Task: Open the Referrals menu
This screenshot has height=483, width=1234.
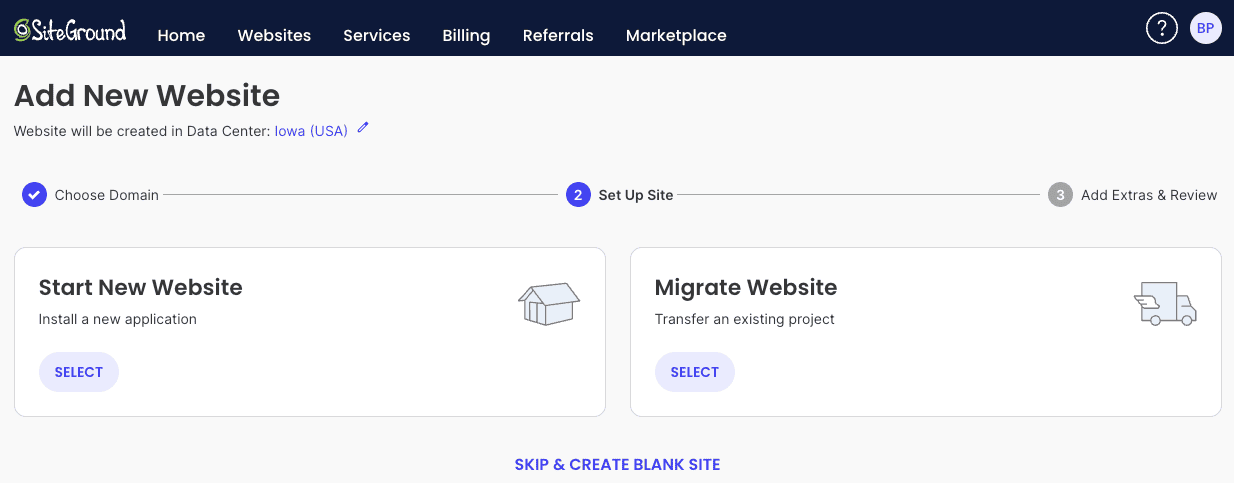Action: pyautogui.click(x=558, y=35)
